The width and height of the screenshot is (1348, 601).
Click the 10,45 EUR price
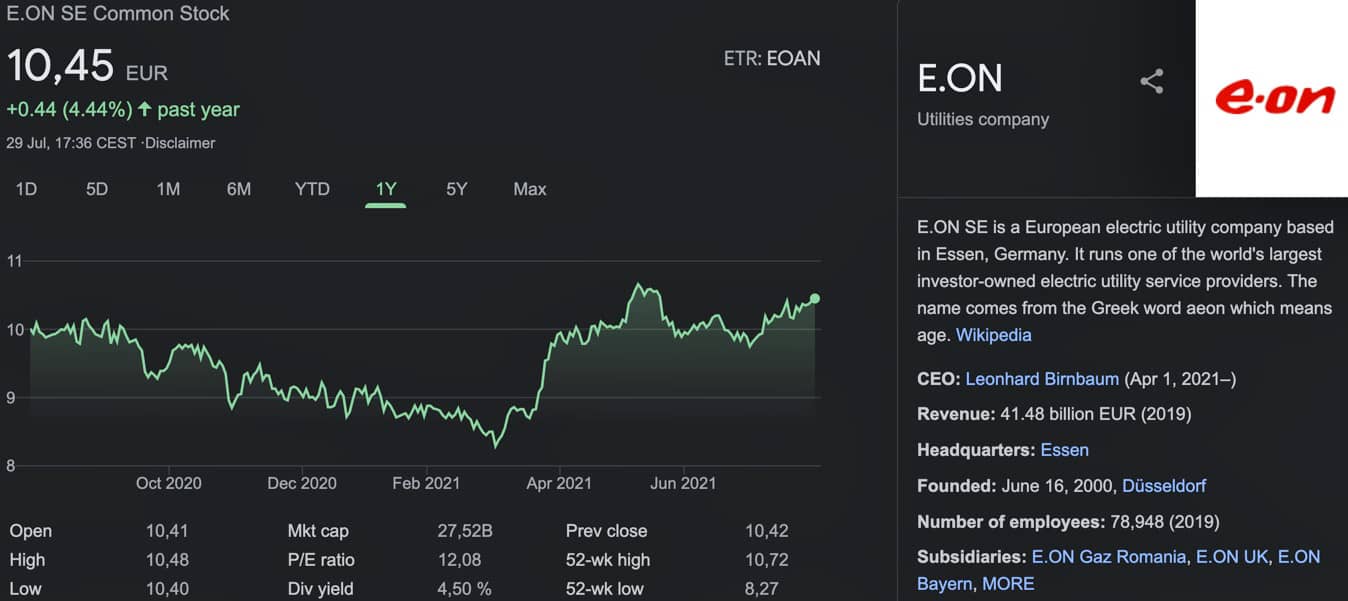click(87, 66)
